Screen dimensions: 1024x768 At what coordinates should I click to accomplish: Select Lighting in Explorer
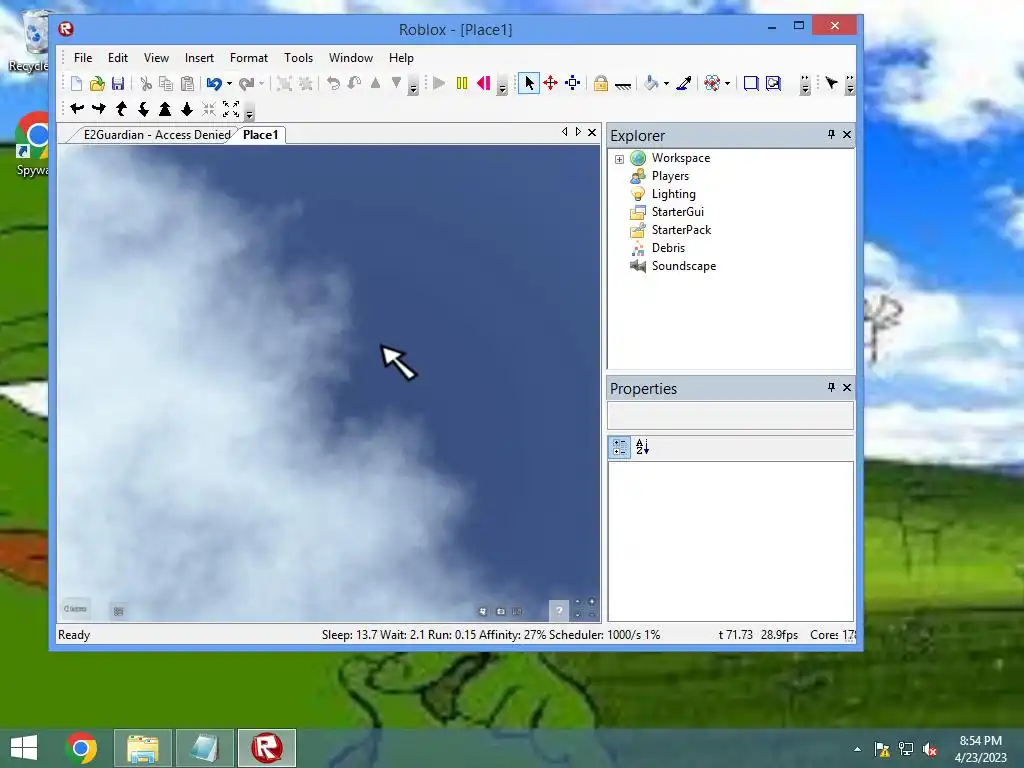(673, 194)
